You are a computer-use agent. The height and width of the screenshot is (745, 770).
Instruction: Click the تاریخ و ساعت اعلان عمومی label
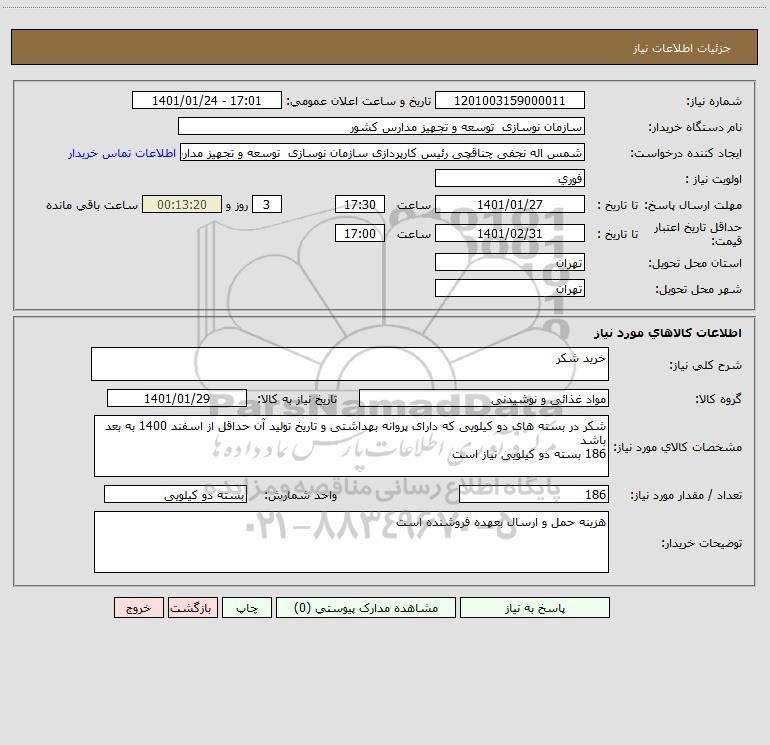tap(359, 101)
